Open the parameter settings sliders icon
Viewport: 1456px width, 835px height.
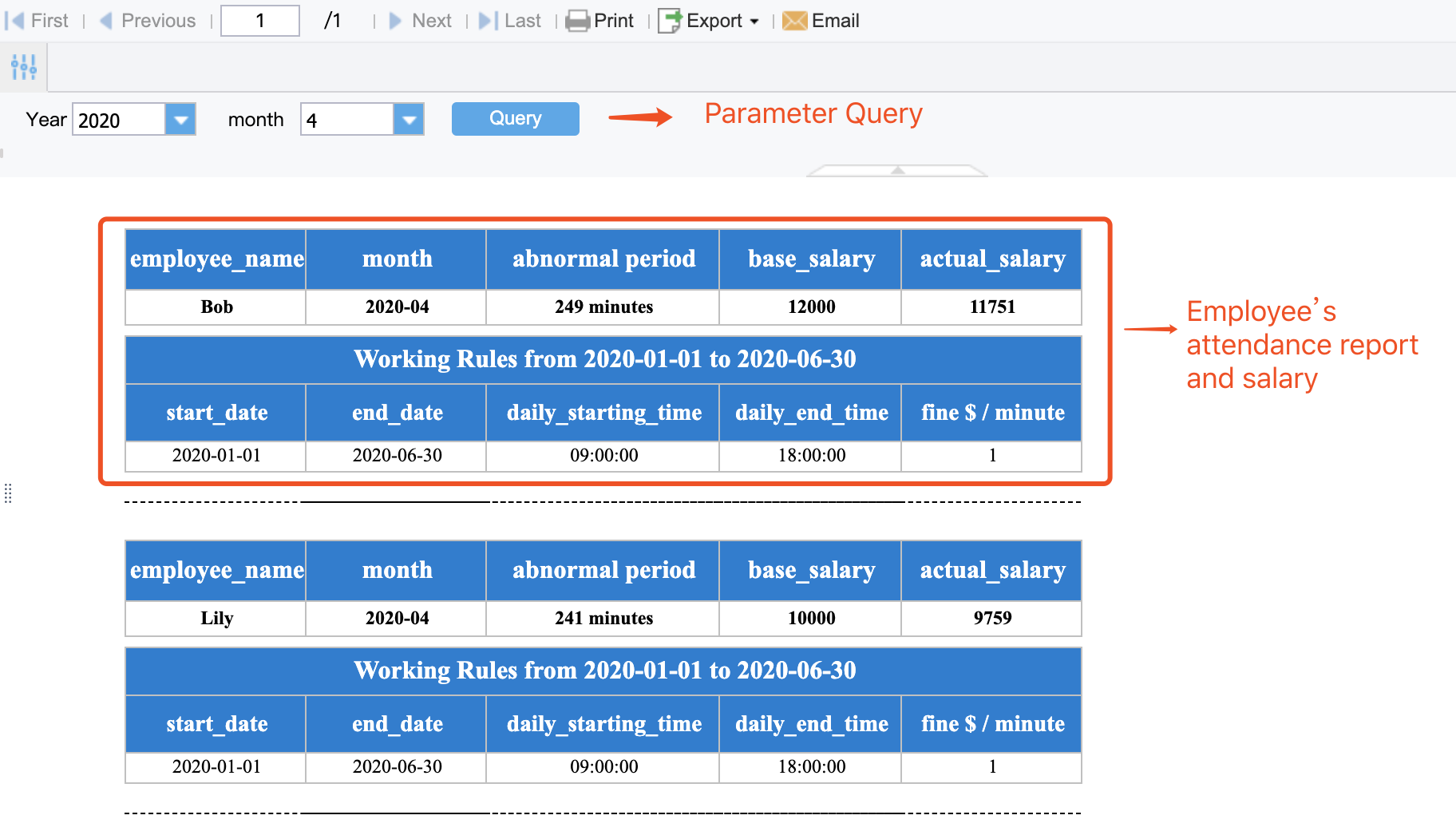pyautogui.click(x=24, y=67)
